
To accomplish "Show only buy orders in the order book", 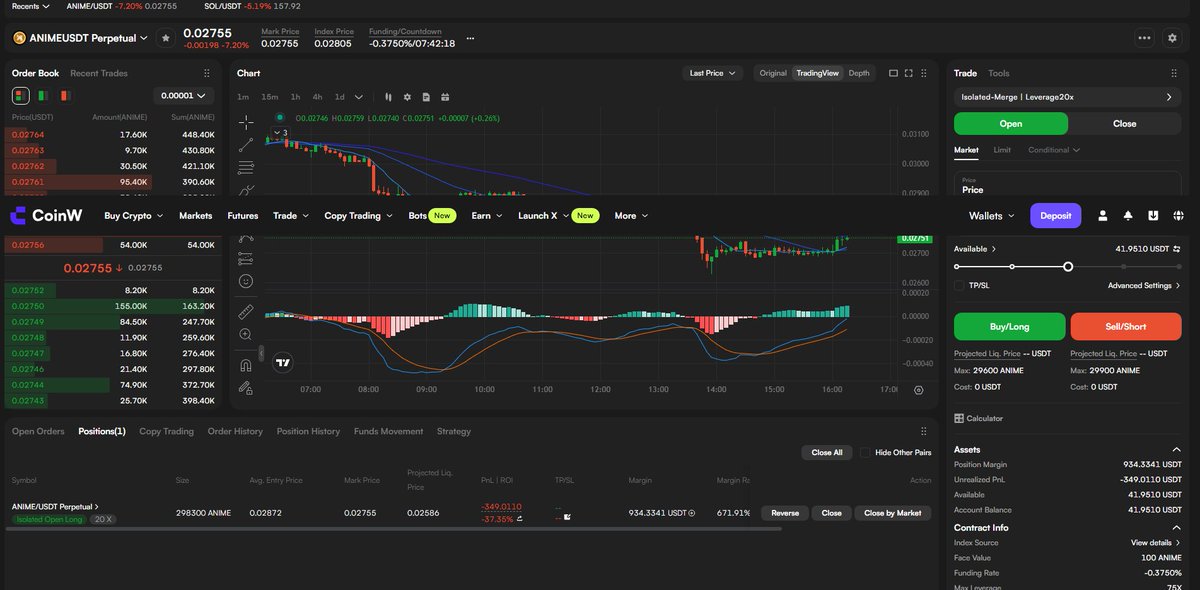I will (43, 96).
